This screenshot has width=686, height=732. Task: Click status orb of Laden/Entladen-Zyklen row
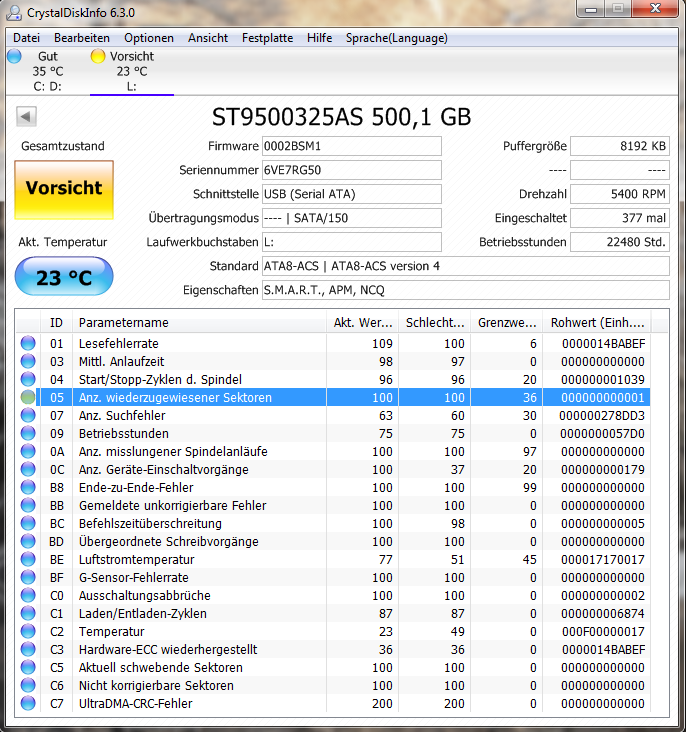click(28, 613)
